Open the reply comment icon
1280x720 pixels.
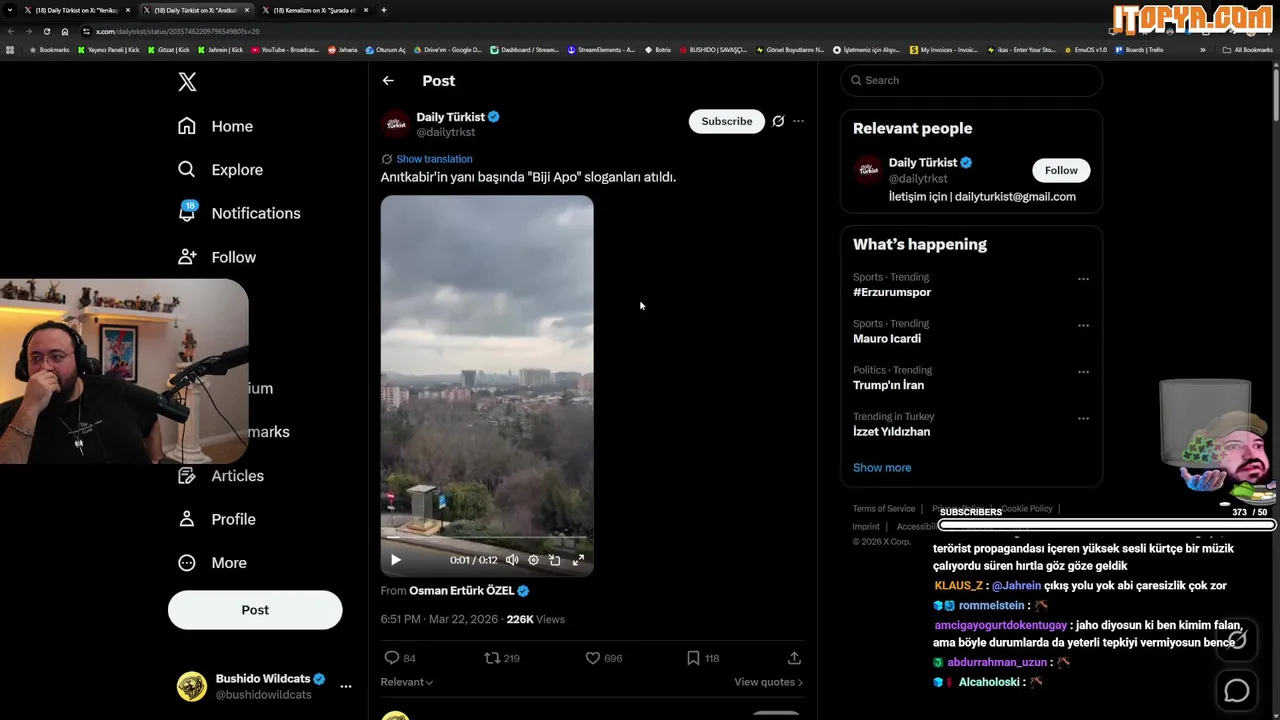click(x=392, y=658)
